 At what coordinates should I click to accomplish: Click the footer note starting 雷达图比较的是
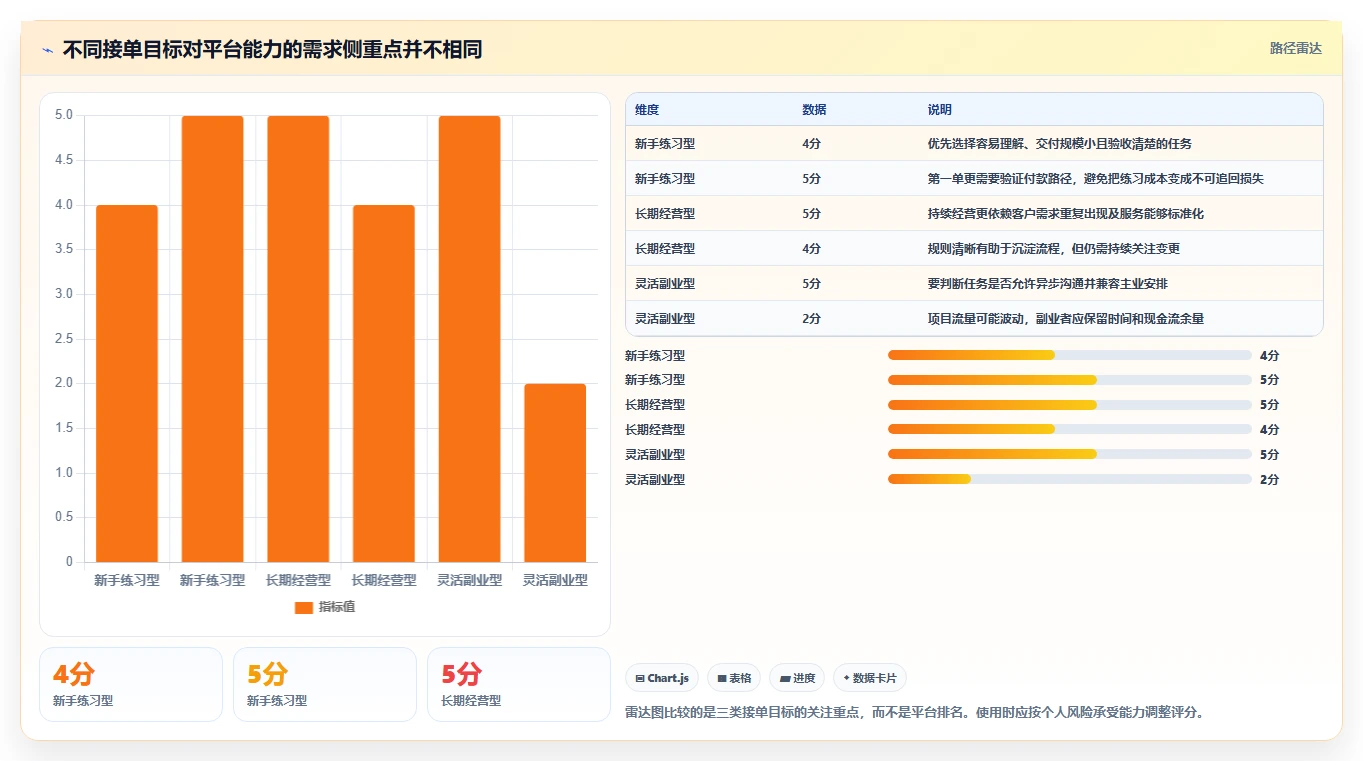(x=914, y=713)
